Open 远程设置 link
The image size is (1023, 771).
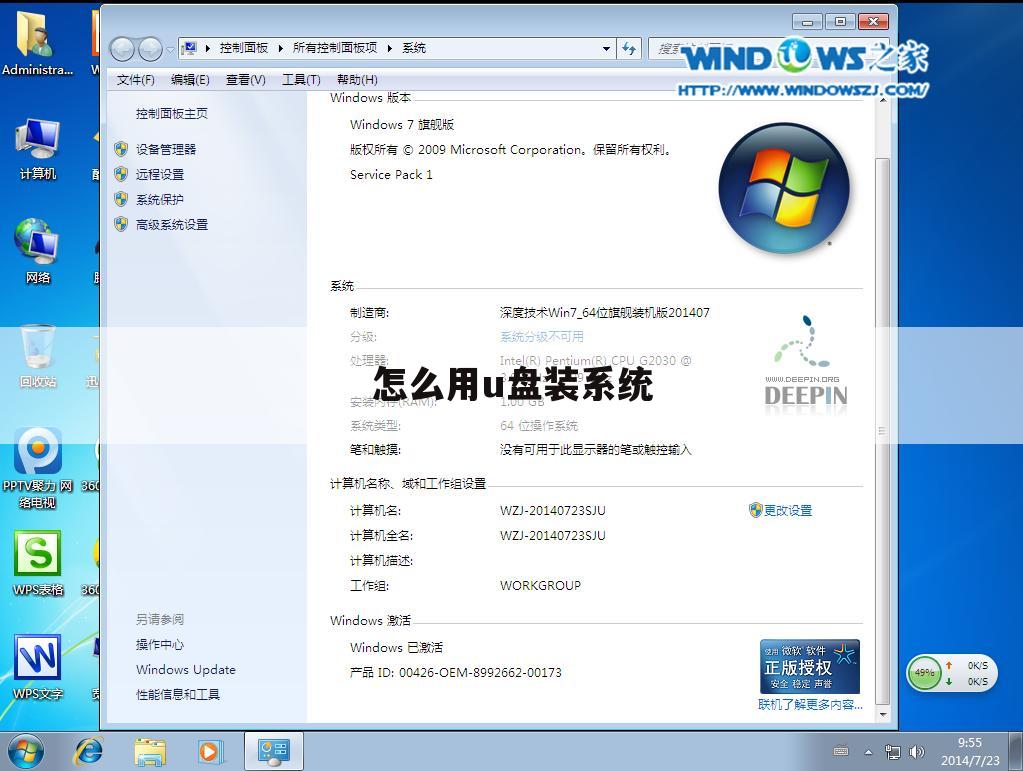tap(160, 174)
